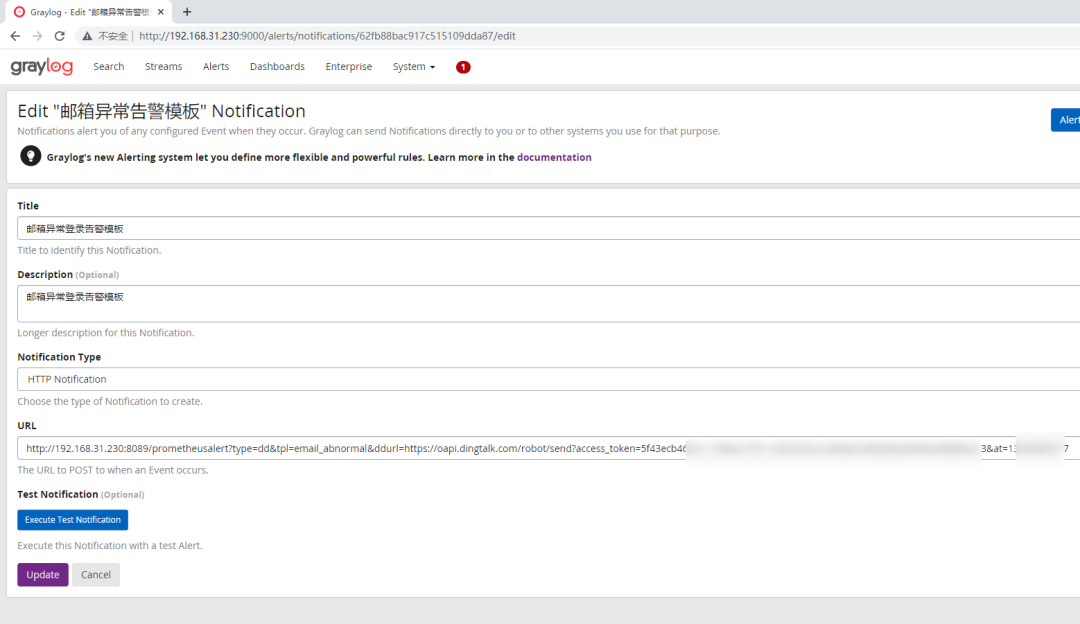
Task: Open a new browser tab
Action: pos(187,12)
